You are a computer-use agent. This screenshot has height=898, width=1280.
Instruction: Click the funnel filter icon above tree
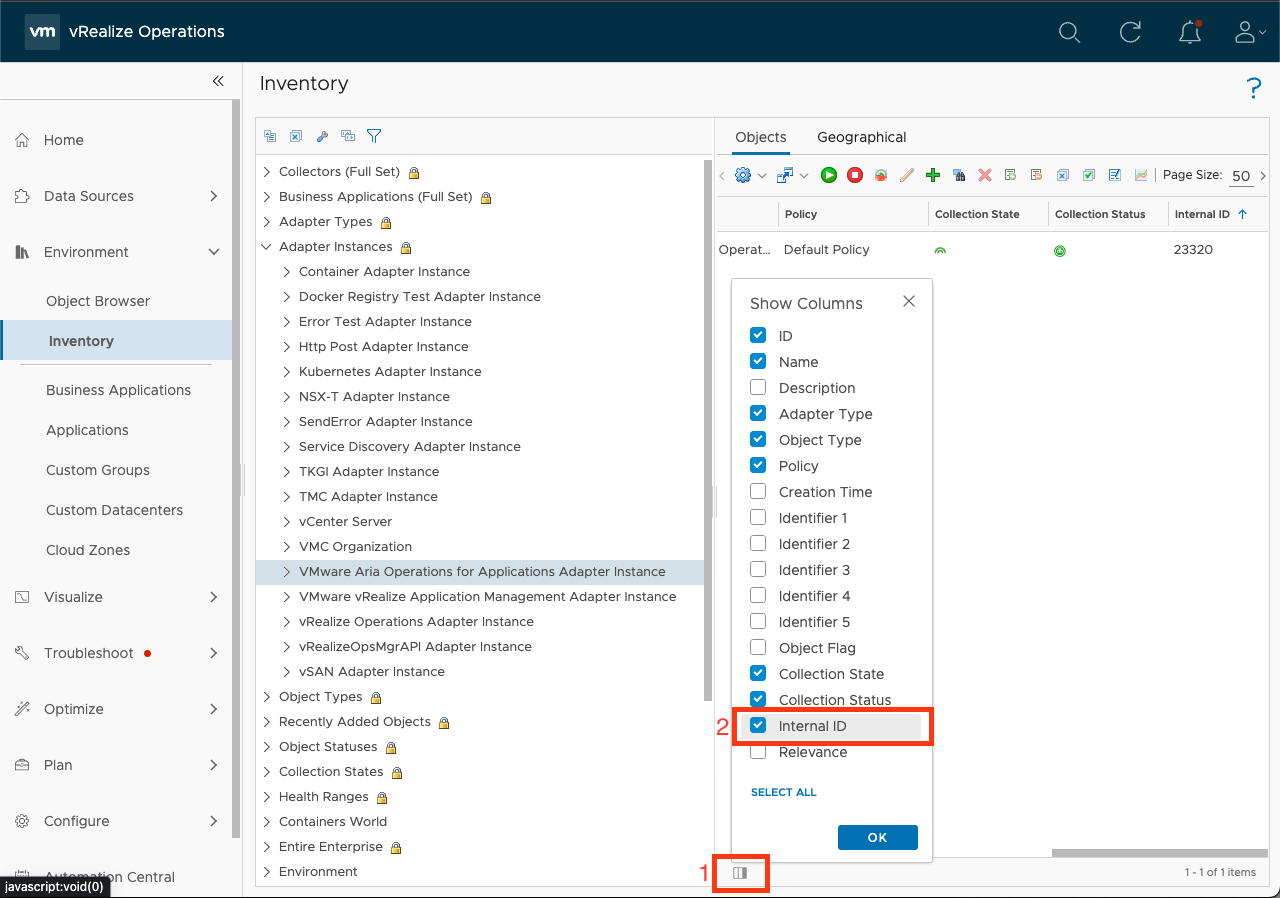click(x=374, y=136)
